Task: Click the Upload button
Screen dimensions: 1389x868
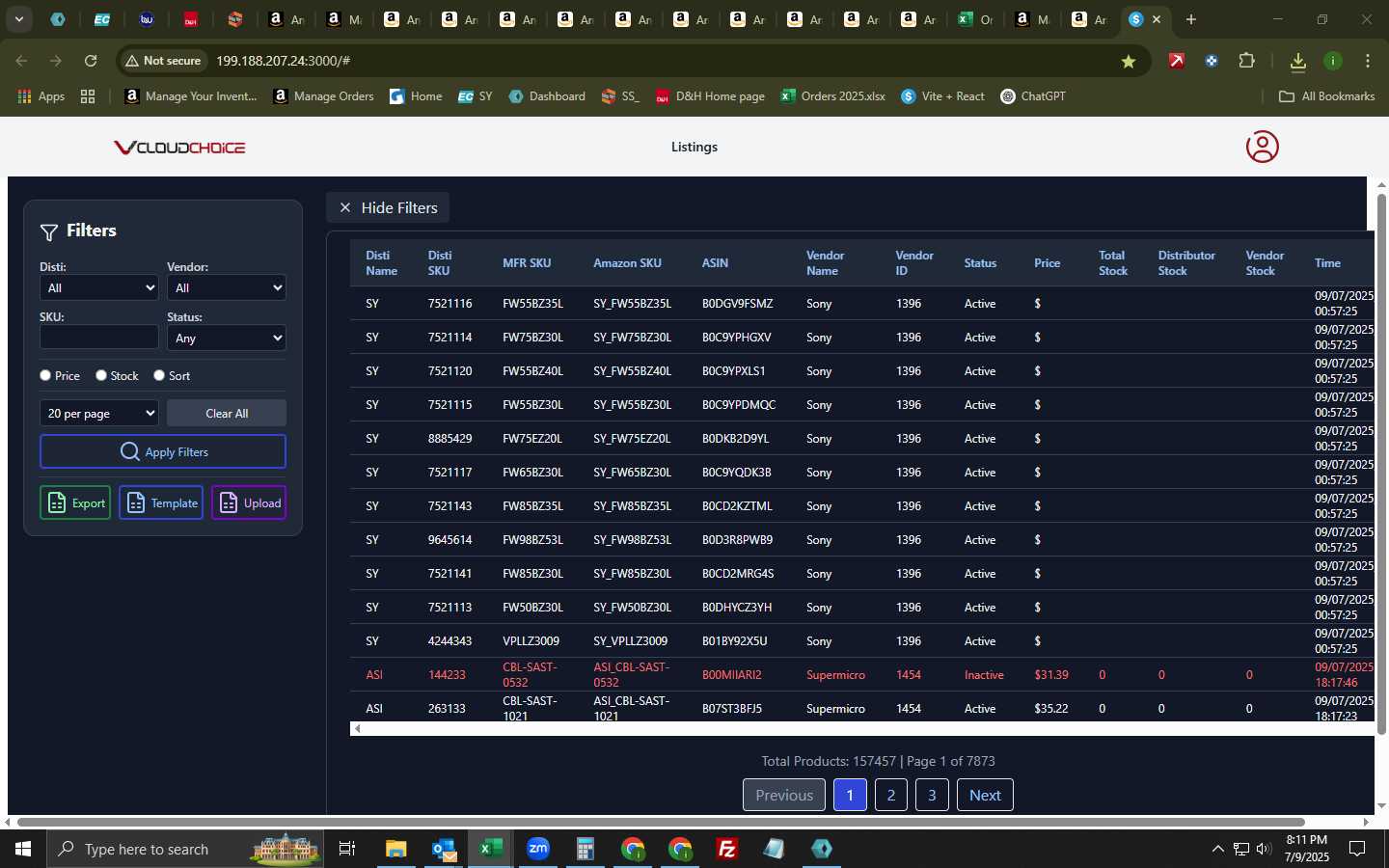Action: point(249,502)
